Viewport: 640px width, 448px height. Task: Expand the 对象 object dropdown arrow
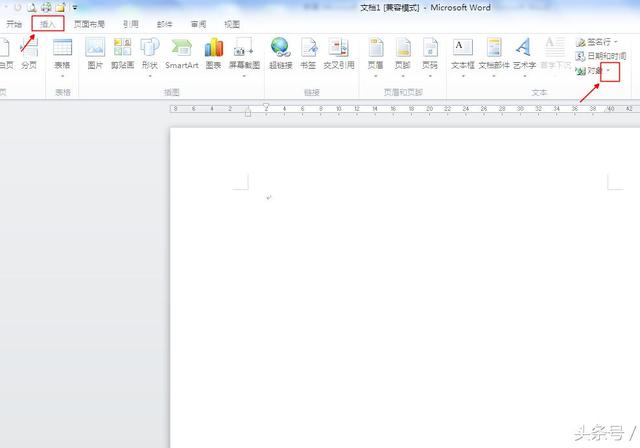pos(609,71)
